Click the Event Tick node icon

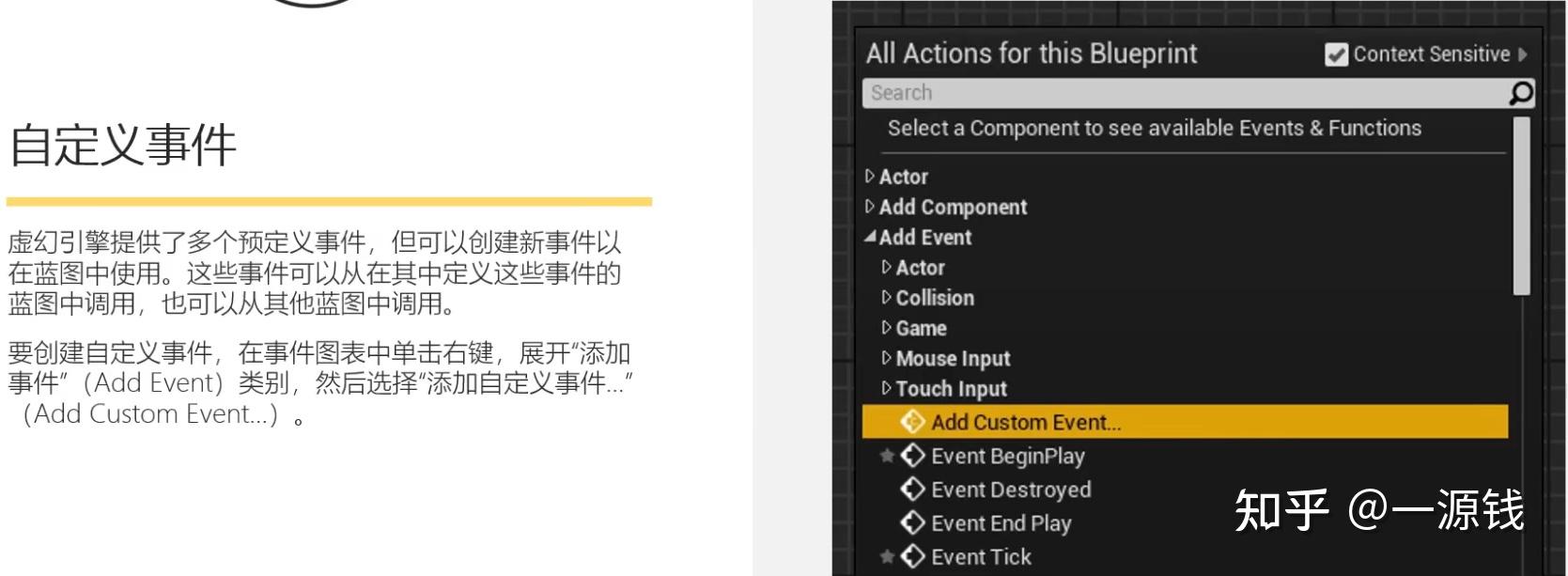click(912, 556)
